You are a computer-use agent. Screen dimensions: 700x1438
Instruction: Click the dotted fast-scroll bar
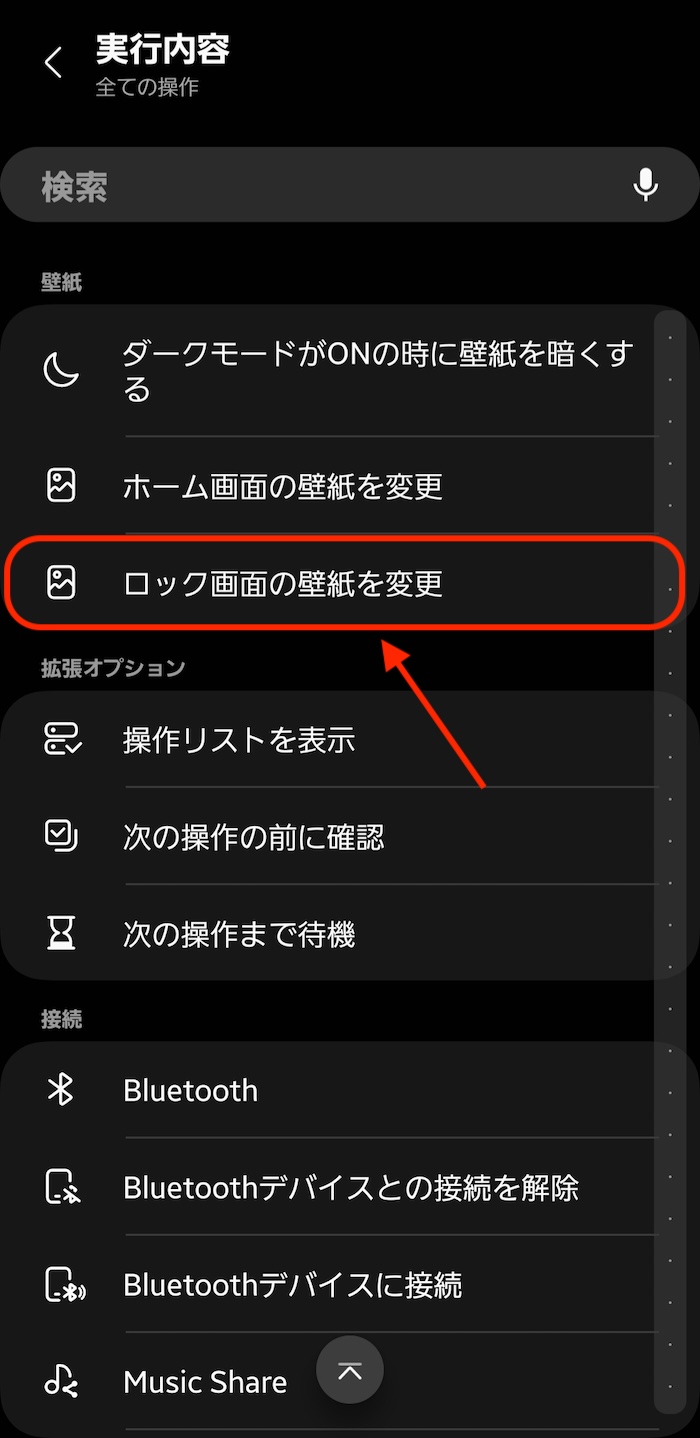[x=670, y=860]
